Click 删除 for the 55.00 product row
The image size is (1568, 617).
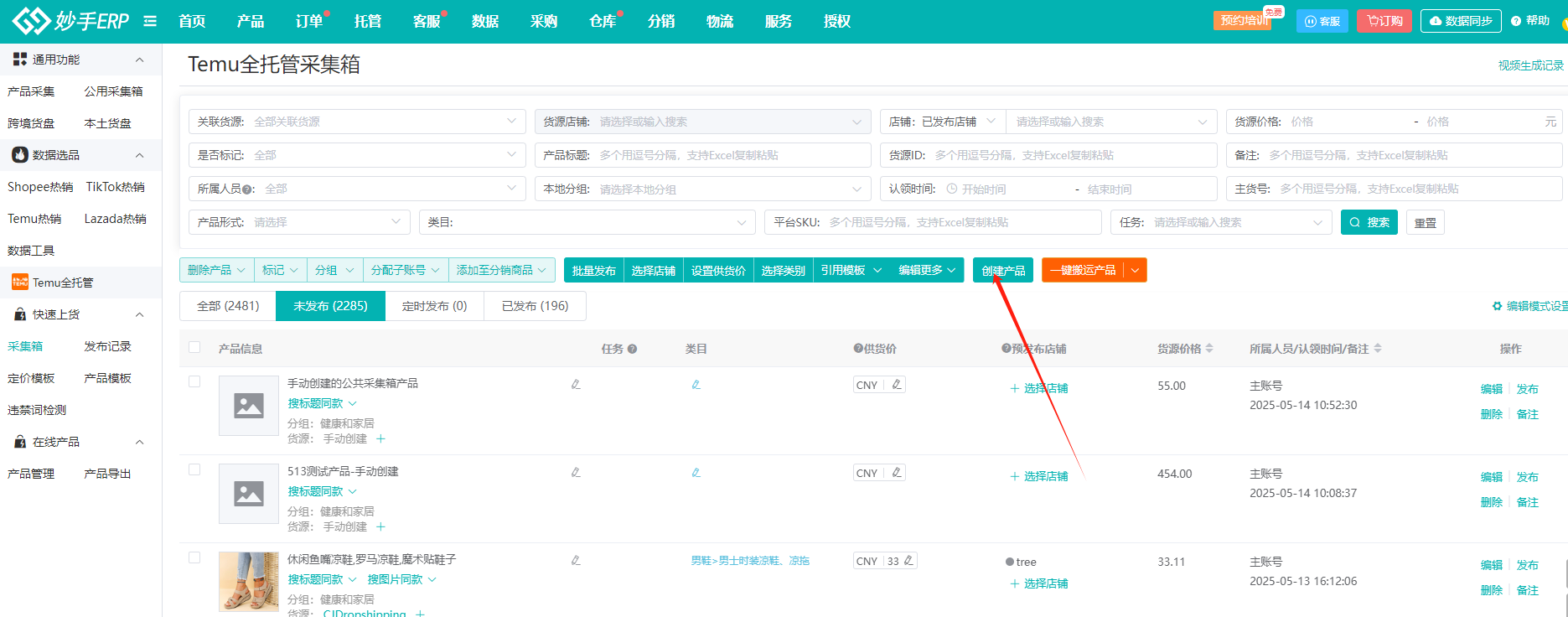pos(1492,414)
